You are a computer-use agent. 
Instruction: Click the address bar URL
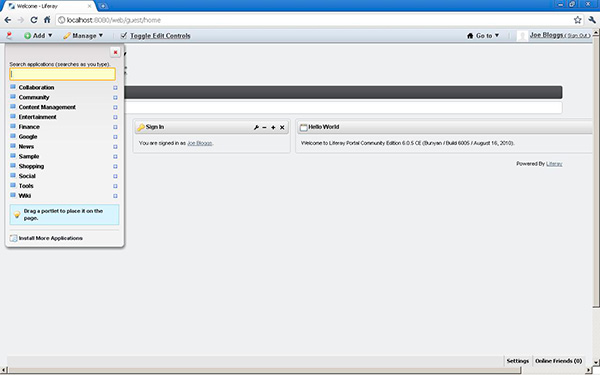[x=114, y=20]
